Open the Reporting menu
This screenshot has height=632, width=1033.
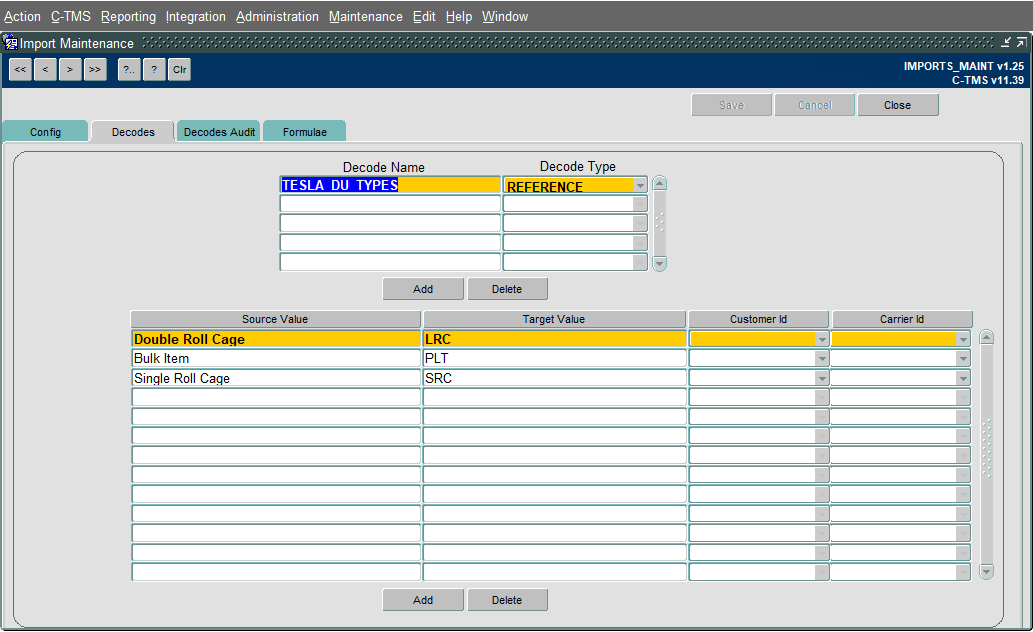tap(128, 16)
